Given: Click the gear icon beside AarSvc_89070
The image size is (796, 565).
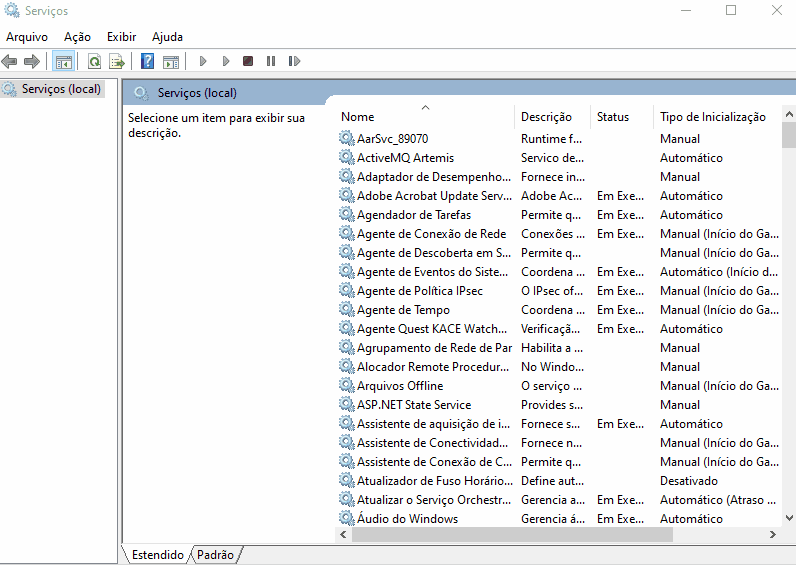Looking at the screenshot, I should pyautogui.click(x=346, y=138).
